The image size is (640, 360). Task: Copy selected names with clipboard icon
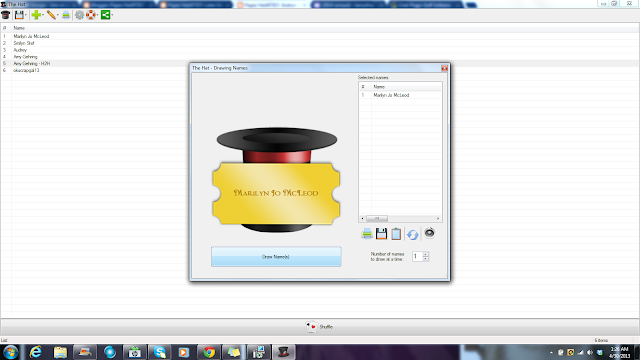pyautogui.click(x=396, y=234)
